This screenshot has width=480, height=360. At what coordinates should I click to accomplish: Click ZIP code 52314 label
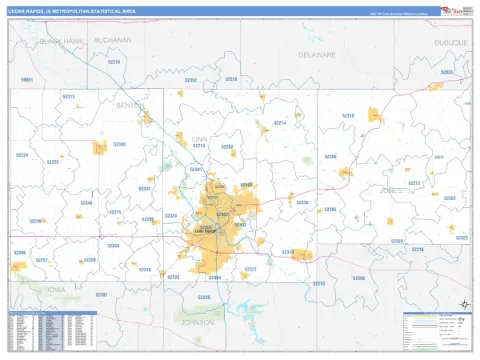[x=288, y=252]
